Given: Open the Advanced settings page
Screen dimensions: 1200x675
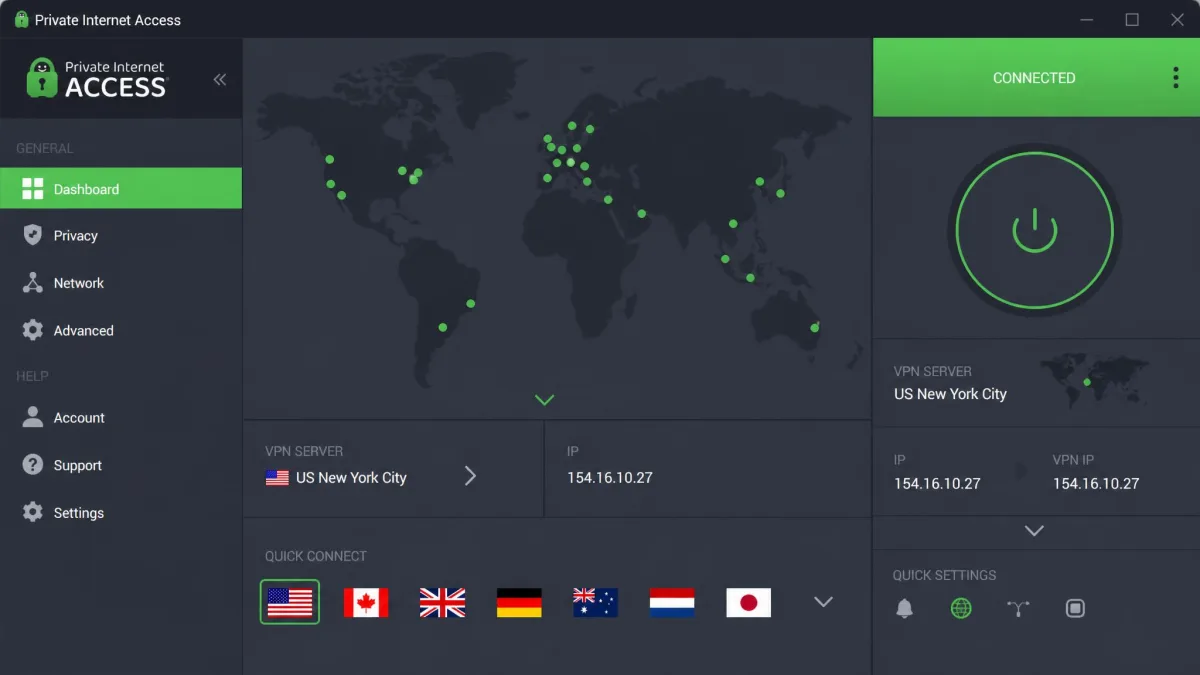Looking at the screenshot, I should [121, 330].
